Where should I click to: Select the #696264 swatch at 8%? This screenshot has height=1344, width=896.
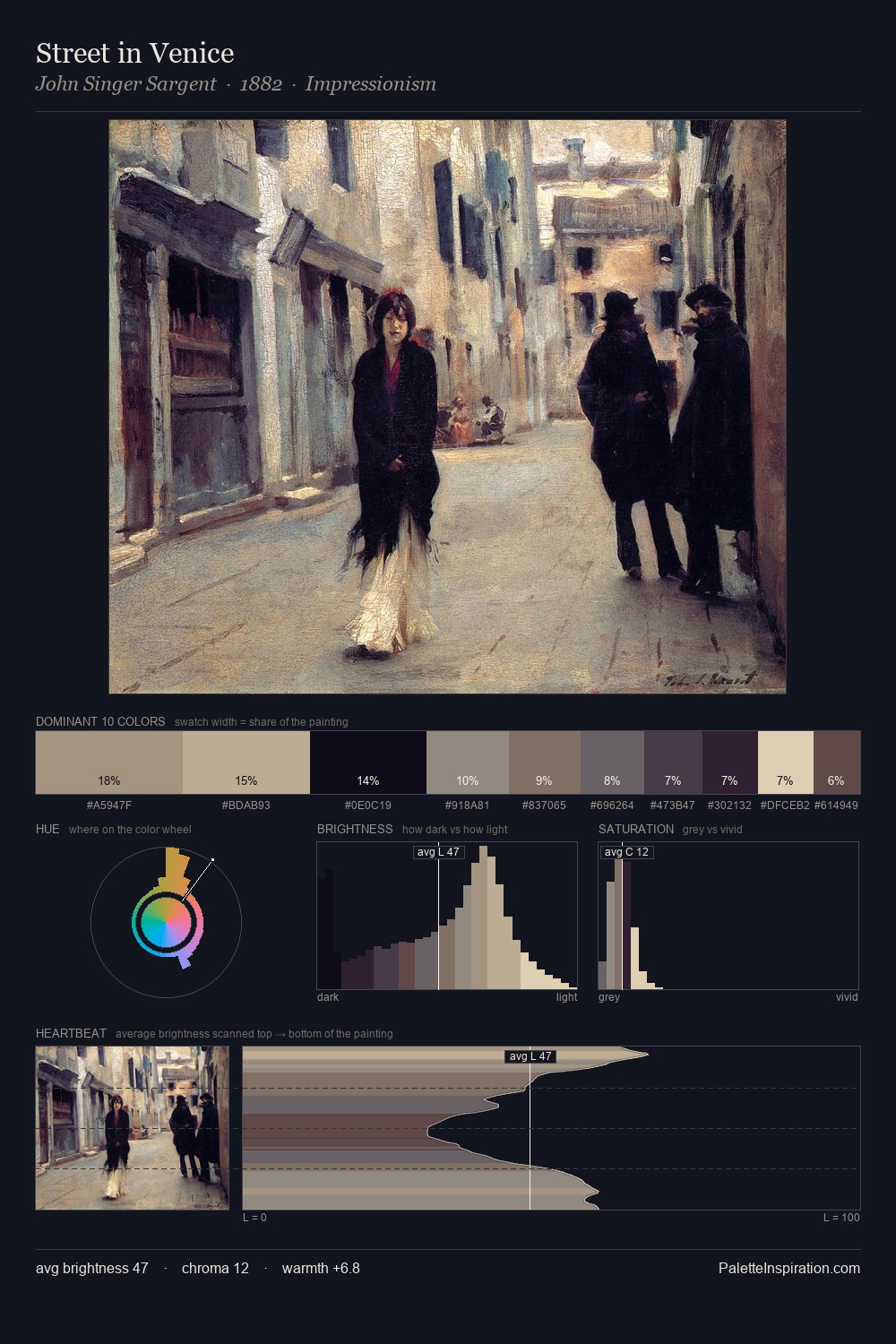[x=612, y=762]
